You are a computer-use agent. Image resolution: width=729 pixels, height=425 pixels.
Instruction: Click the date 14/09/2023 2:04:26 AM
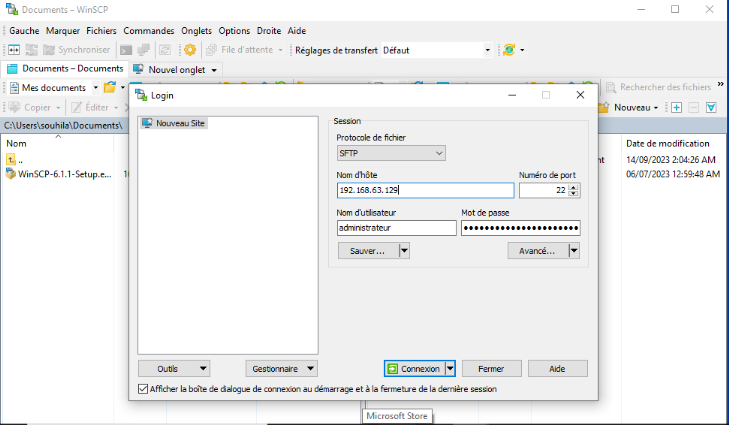tap(670, 159)
